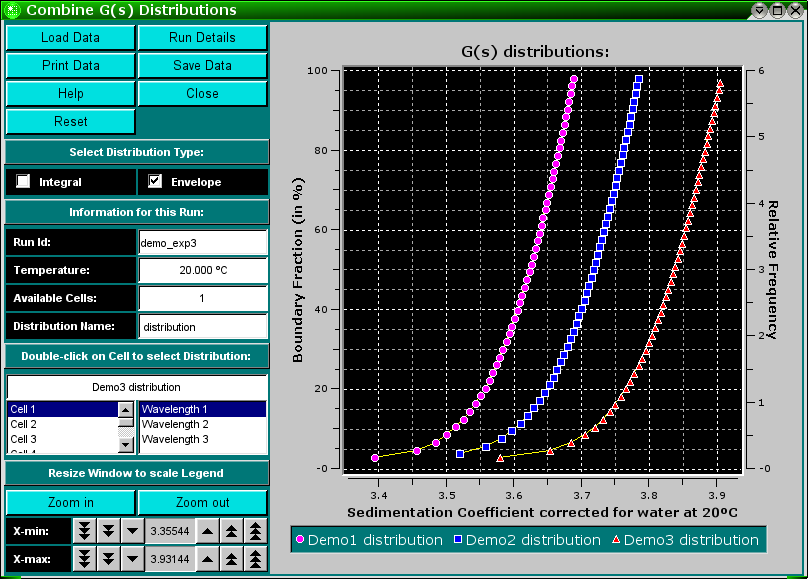
Task: Click X-min single-arrow decrease button
Action: point(133,530)
